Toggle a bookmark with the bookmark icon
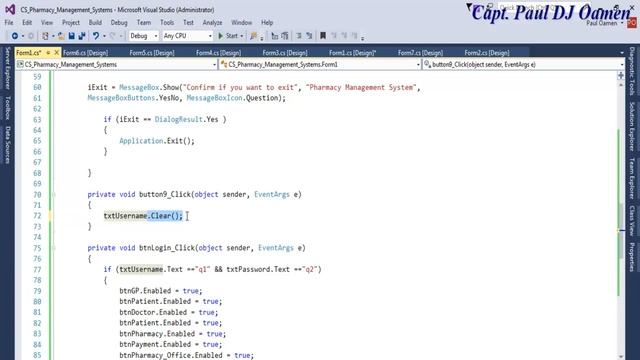The image size is (640, 360). [323, 36]
